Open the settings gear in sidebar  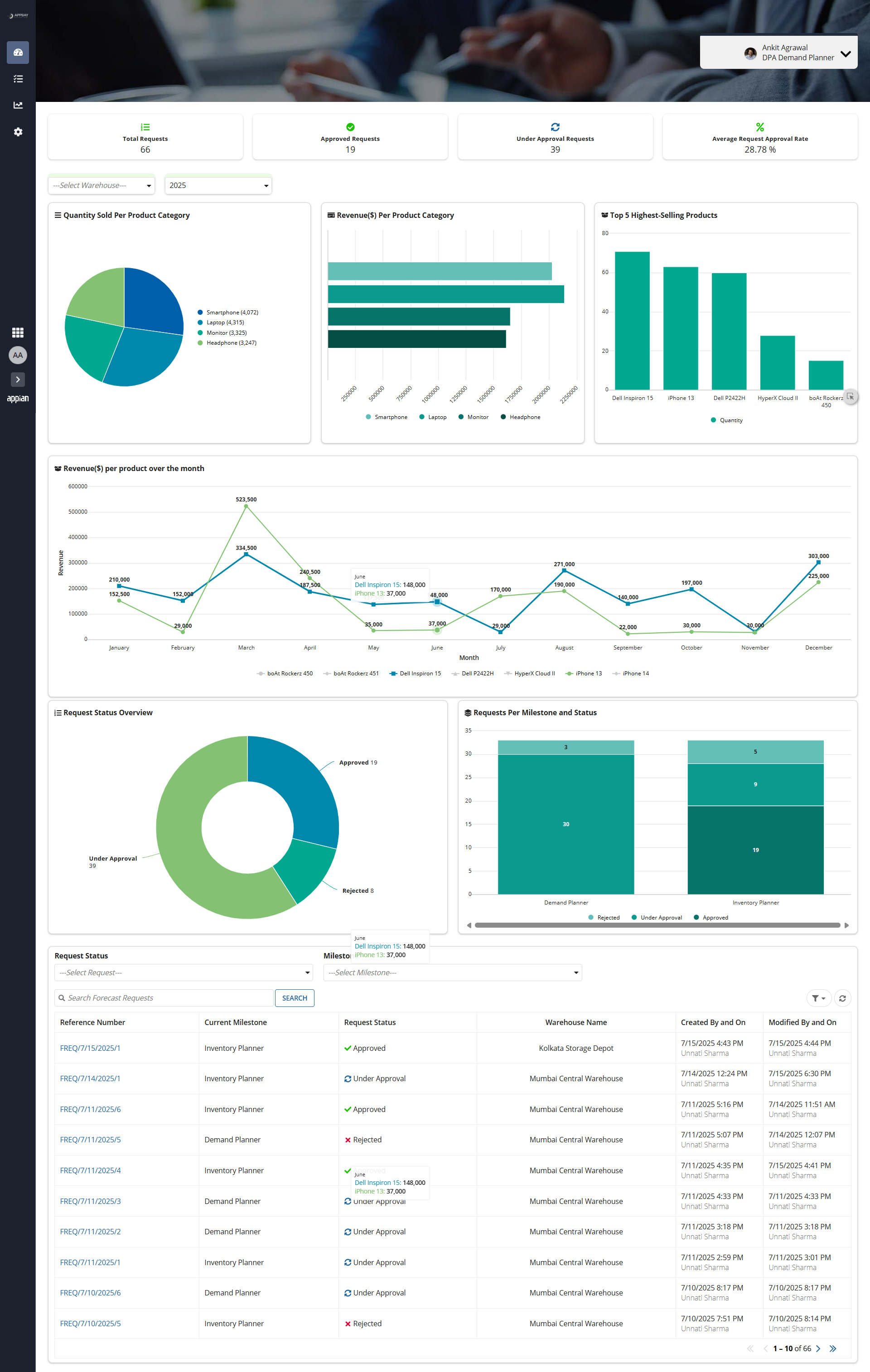pyautogui.click(x=18, y=132)
